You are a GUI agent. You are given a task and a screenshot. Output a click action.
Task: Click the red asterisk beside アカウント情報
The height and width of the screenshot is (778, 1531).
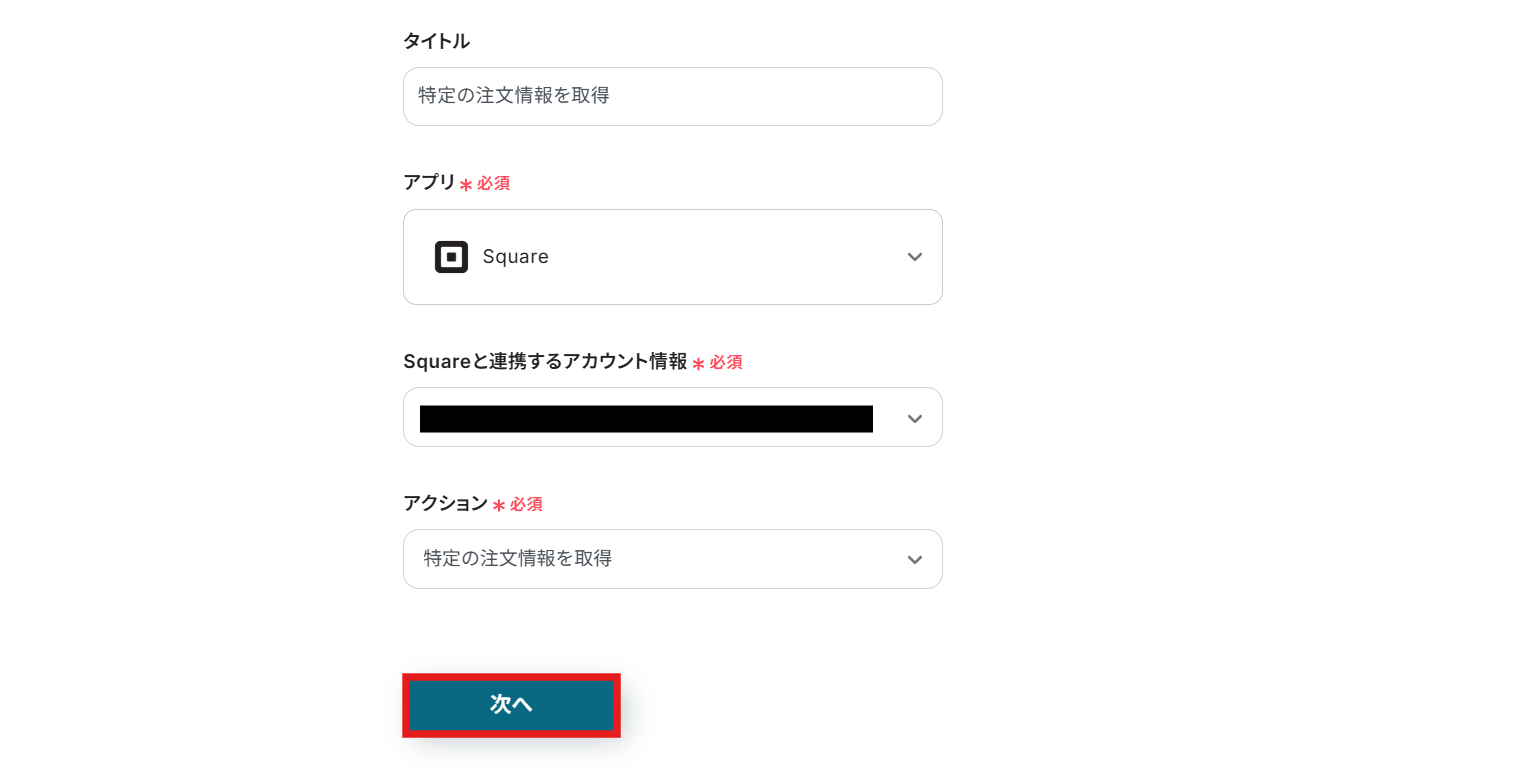click(x=698, y=364)
